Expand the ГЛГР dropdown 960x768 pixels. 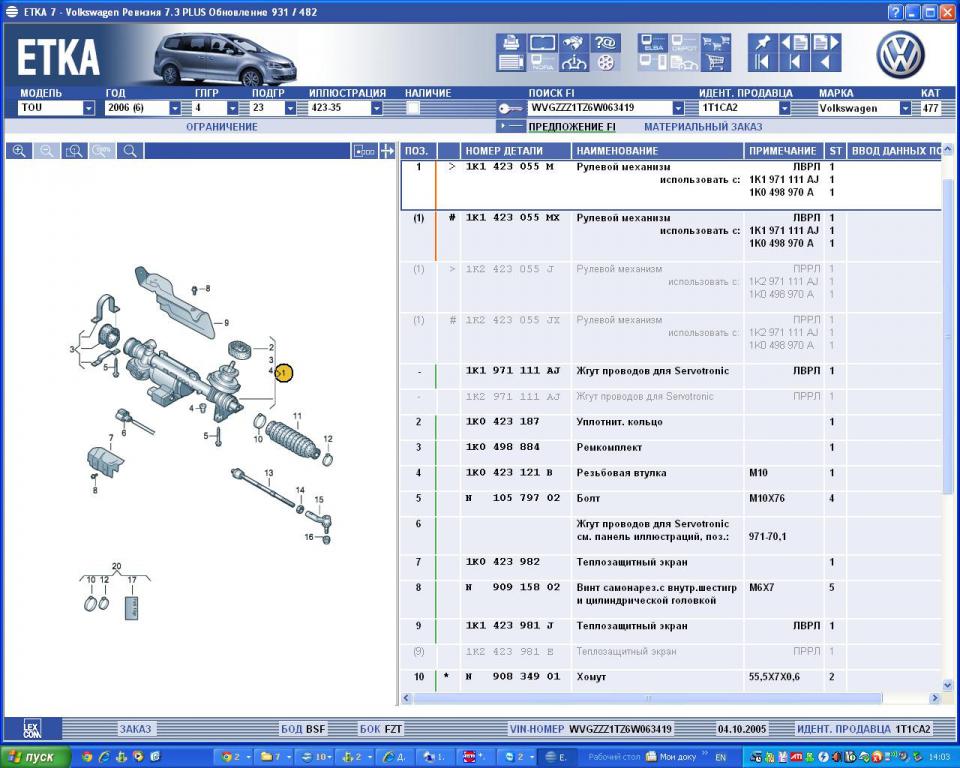(233, 108)
